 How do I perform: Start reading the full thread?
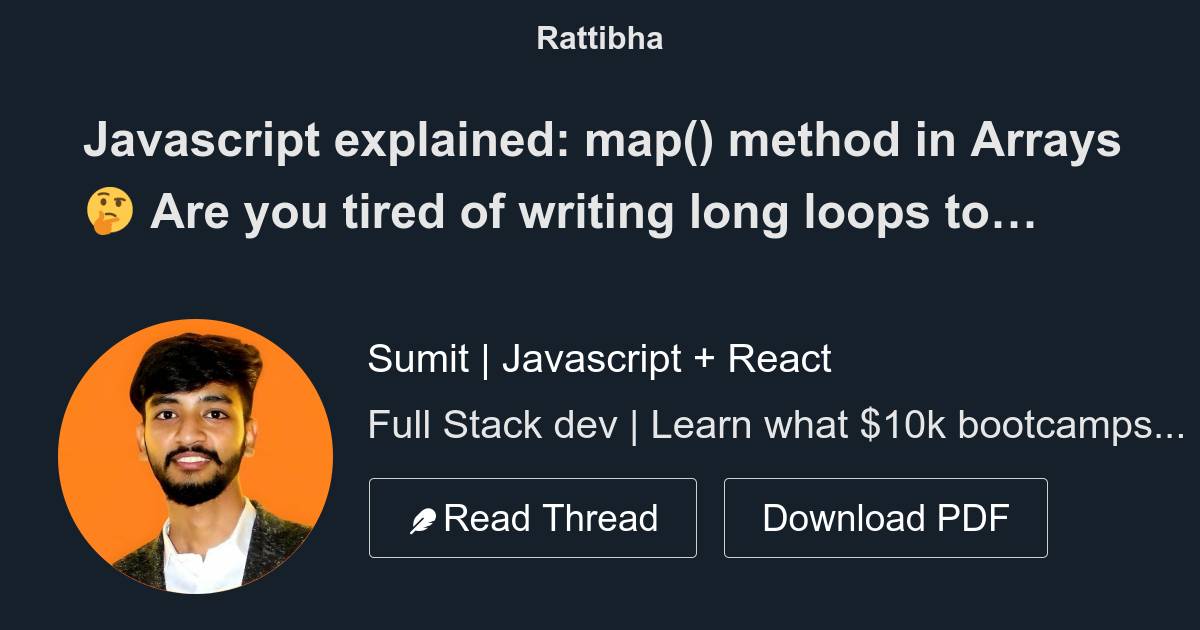click(533, 517)
